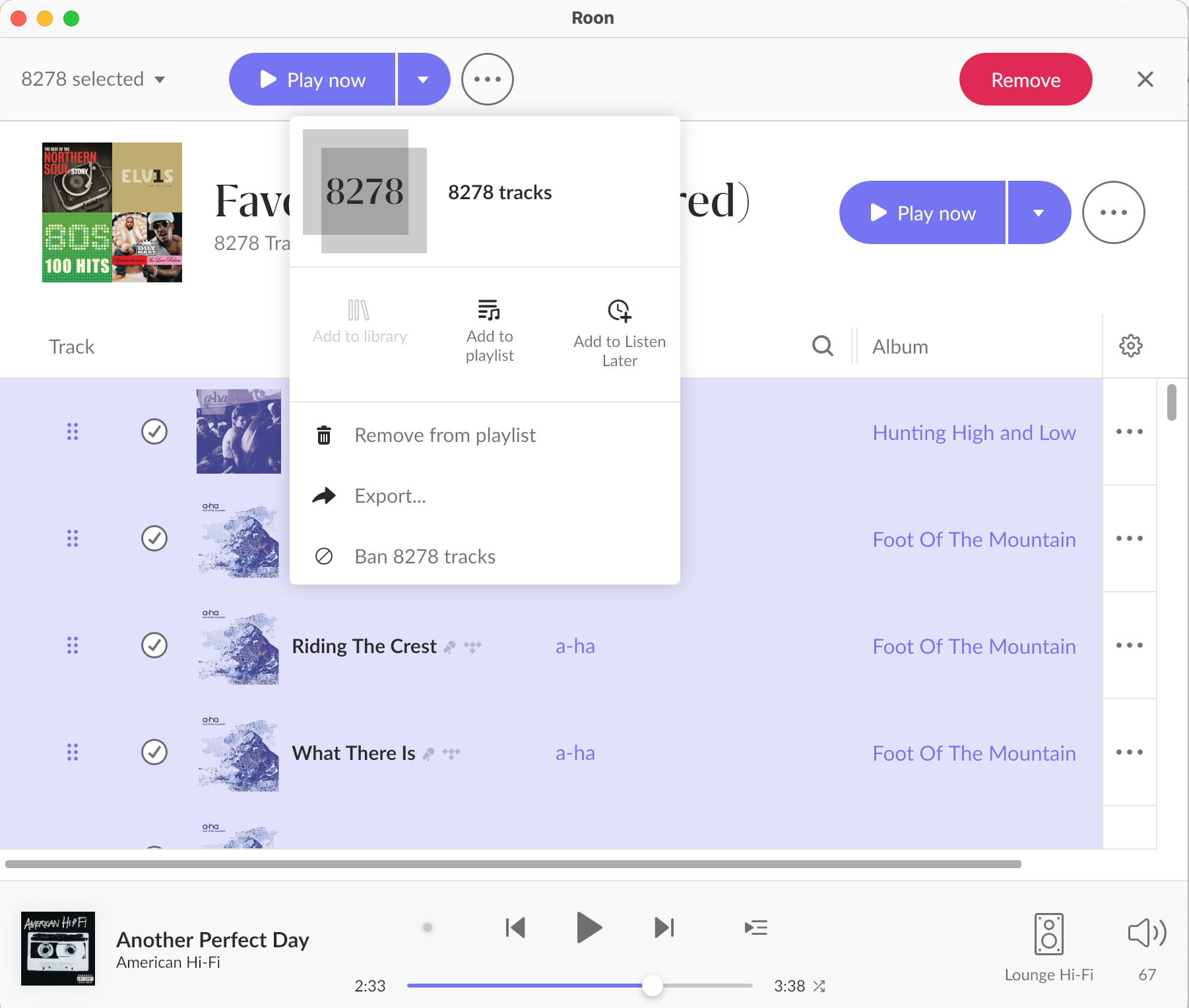The width and height of the screenshot is (1189, 1008).
Task: Open more options for What There Is row
Action: point(1129,752)
